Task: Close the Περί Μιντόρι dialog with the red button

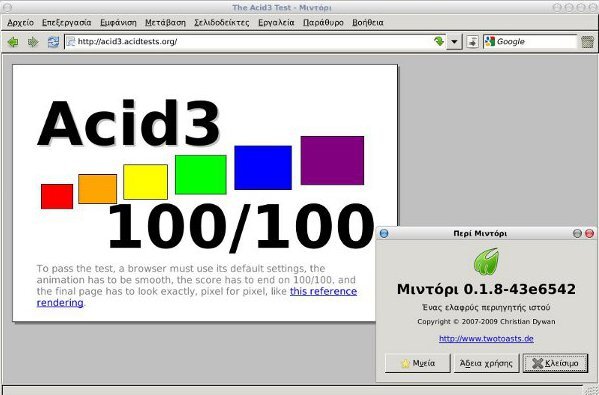Action: [x=589, y=233]
